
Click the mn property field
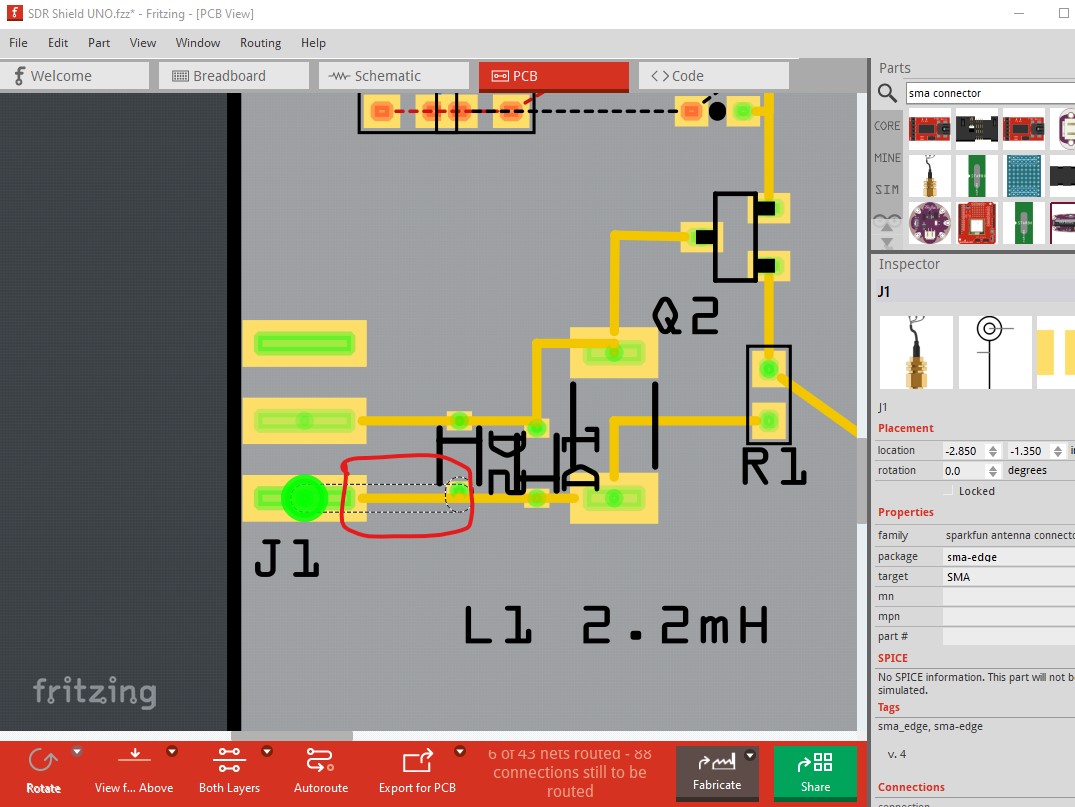click(1008, 597)
